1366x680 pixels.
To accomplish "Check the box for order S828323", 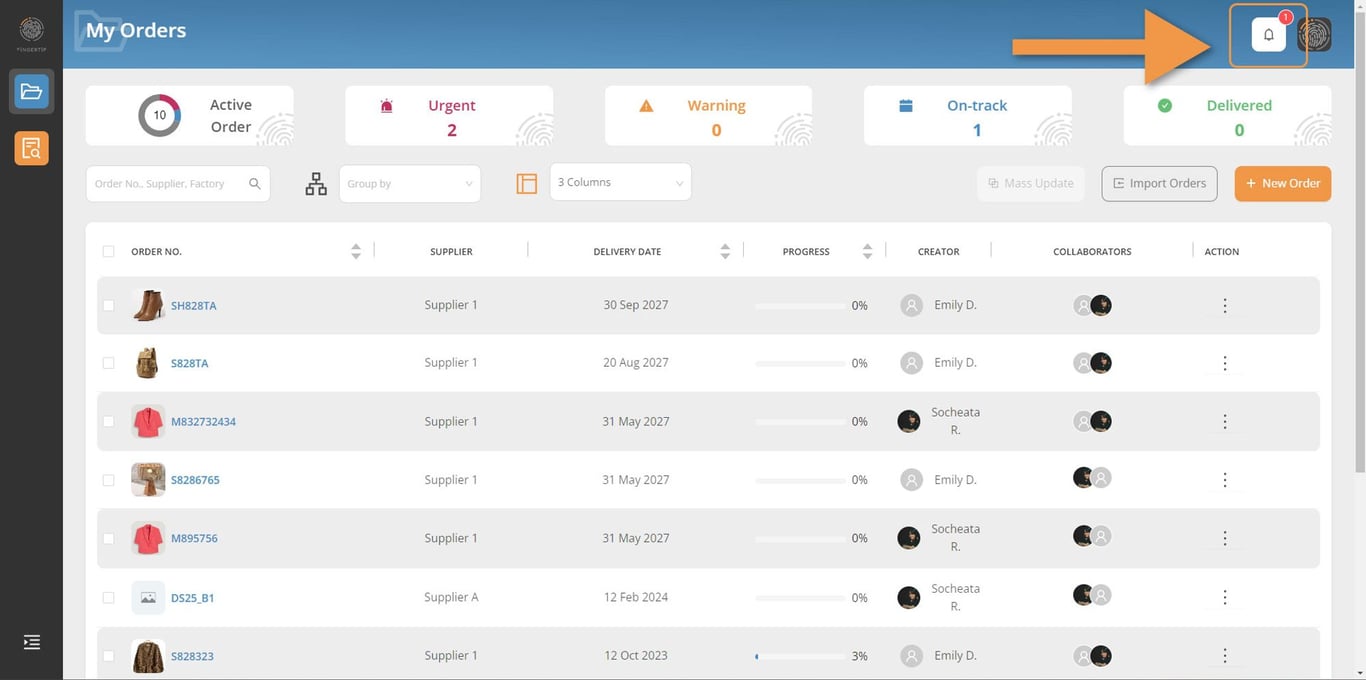I will pyautogui.click(x=108, y=656).
